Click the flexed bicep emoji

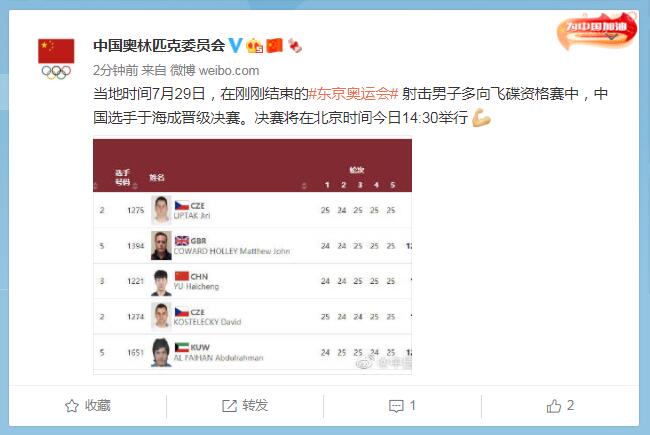pyautogui.click(x=481, y=118)
